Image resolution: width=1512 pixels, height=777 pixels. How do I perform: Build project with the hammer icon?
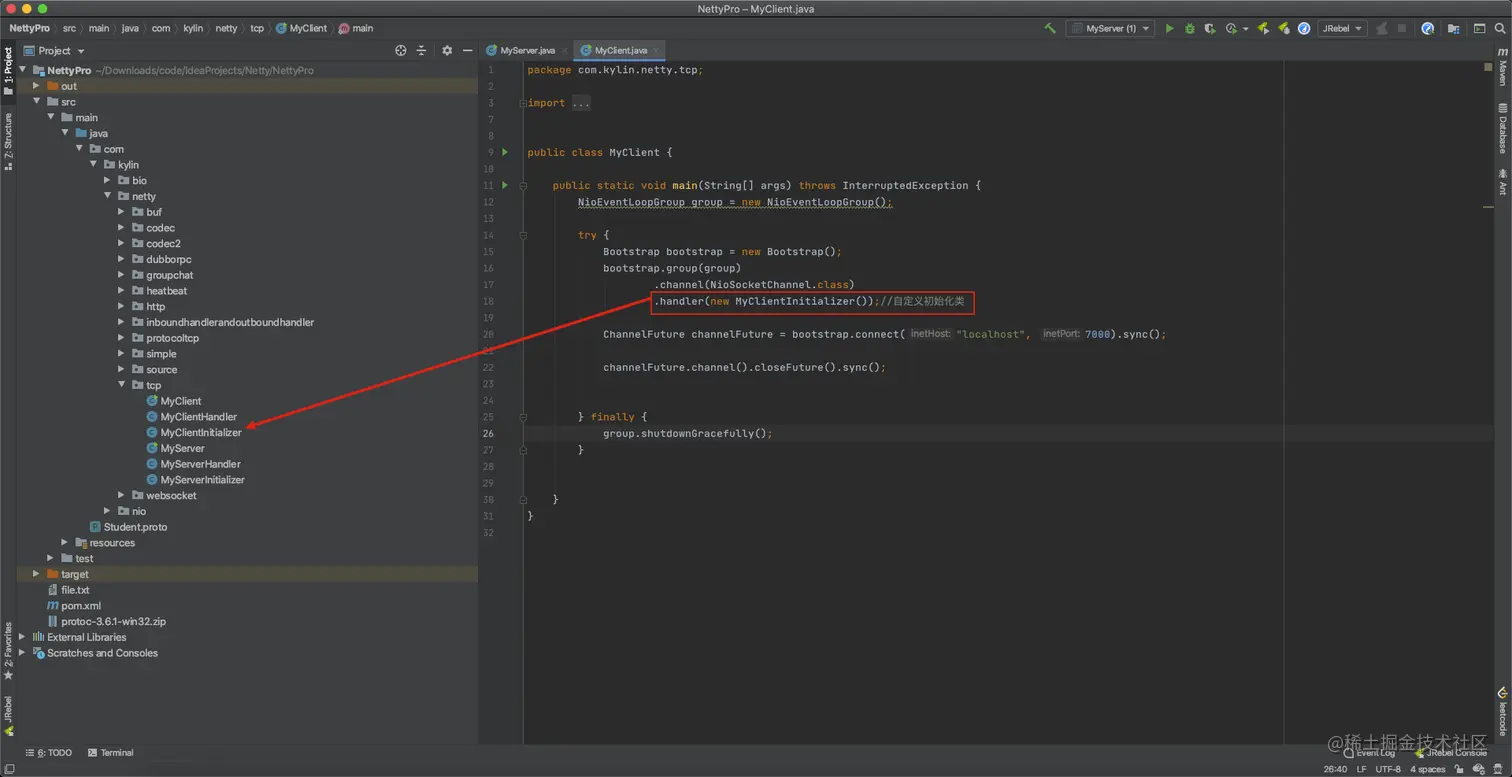click(x=1050, y=29)
